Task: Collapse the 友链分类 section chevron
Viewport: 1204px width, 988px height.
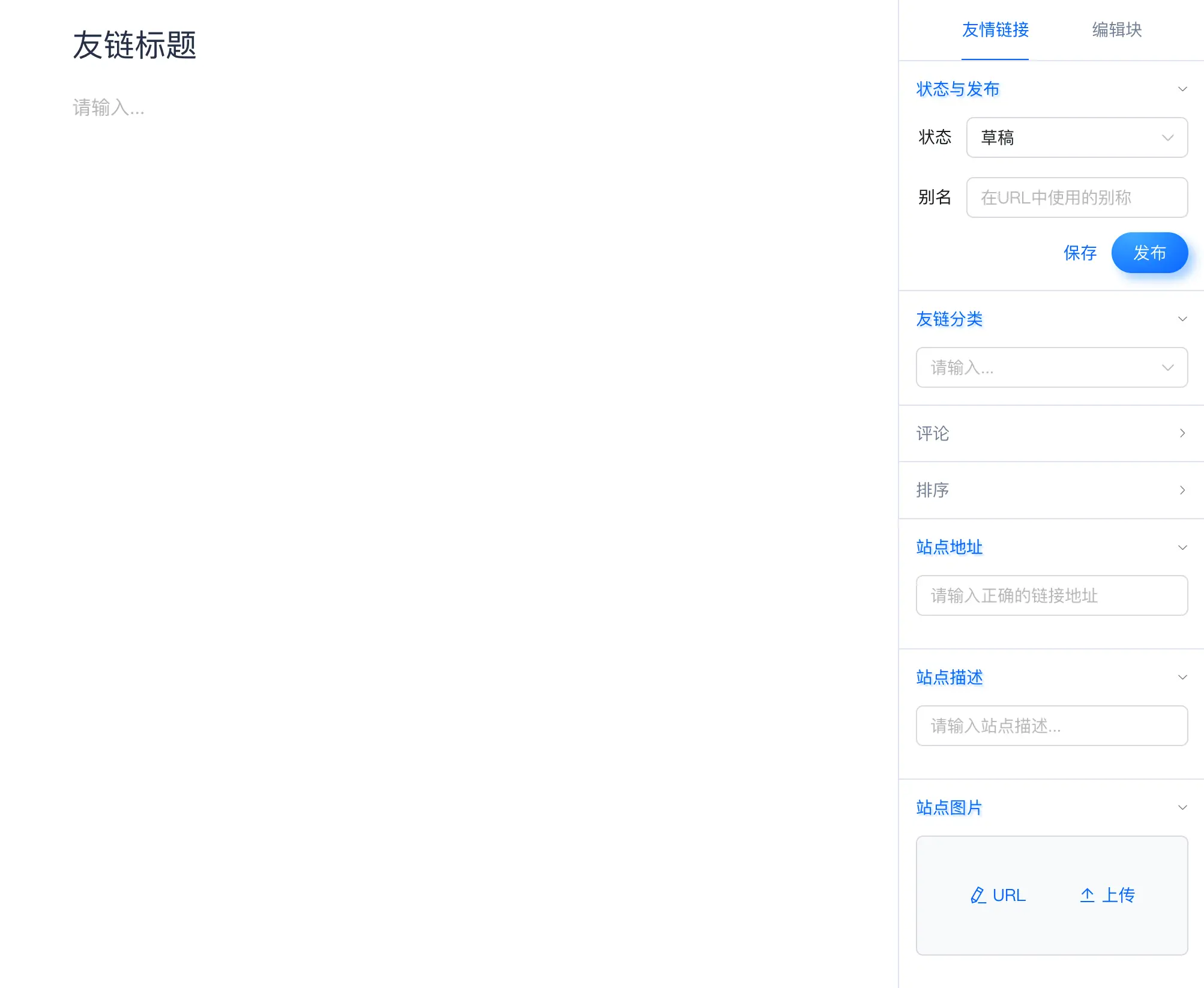Action: pos(1182,319)
